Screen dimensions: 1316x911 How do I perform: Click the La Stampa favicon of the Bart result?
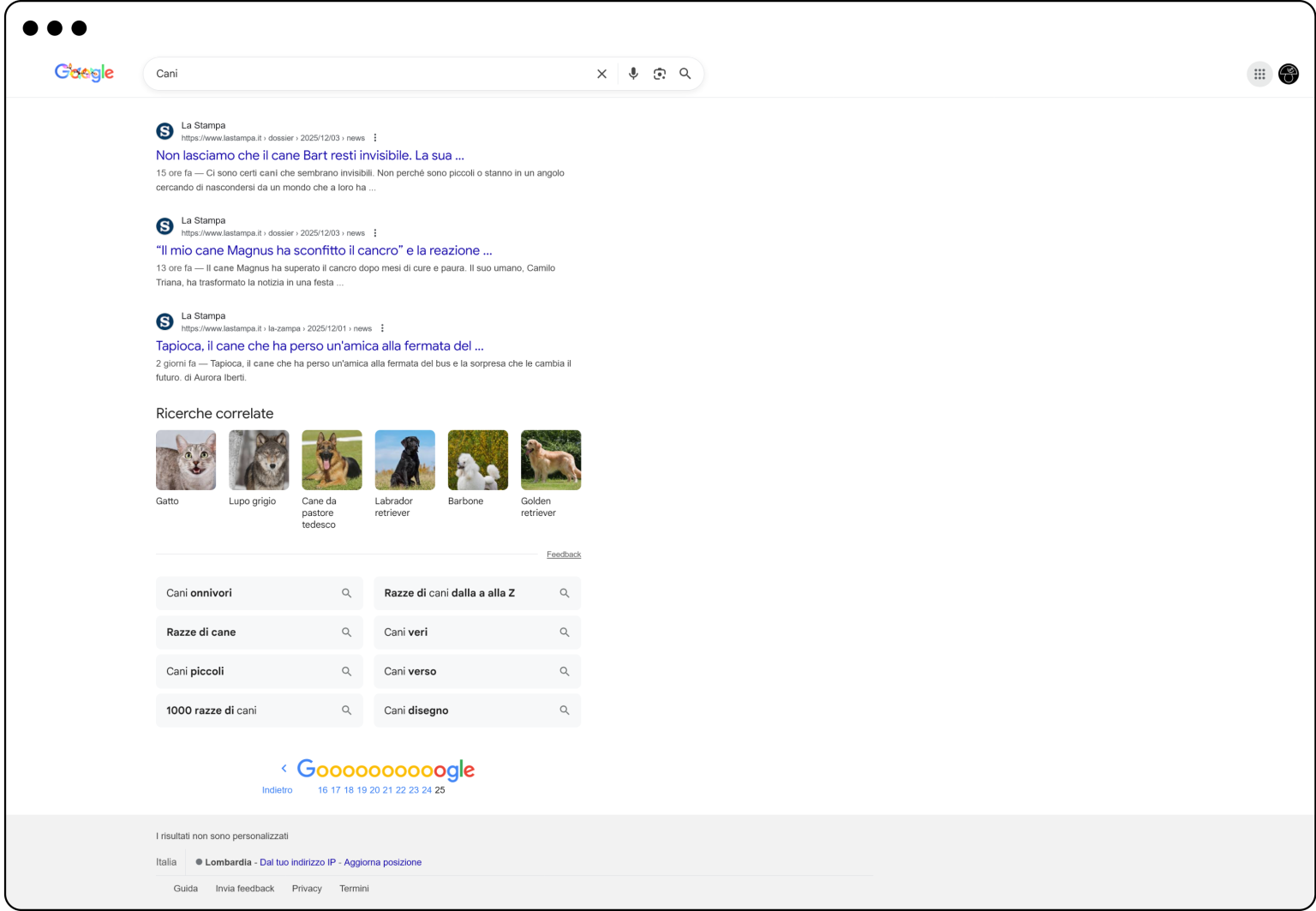click(164, 131)
